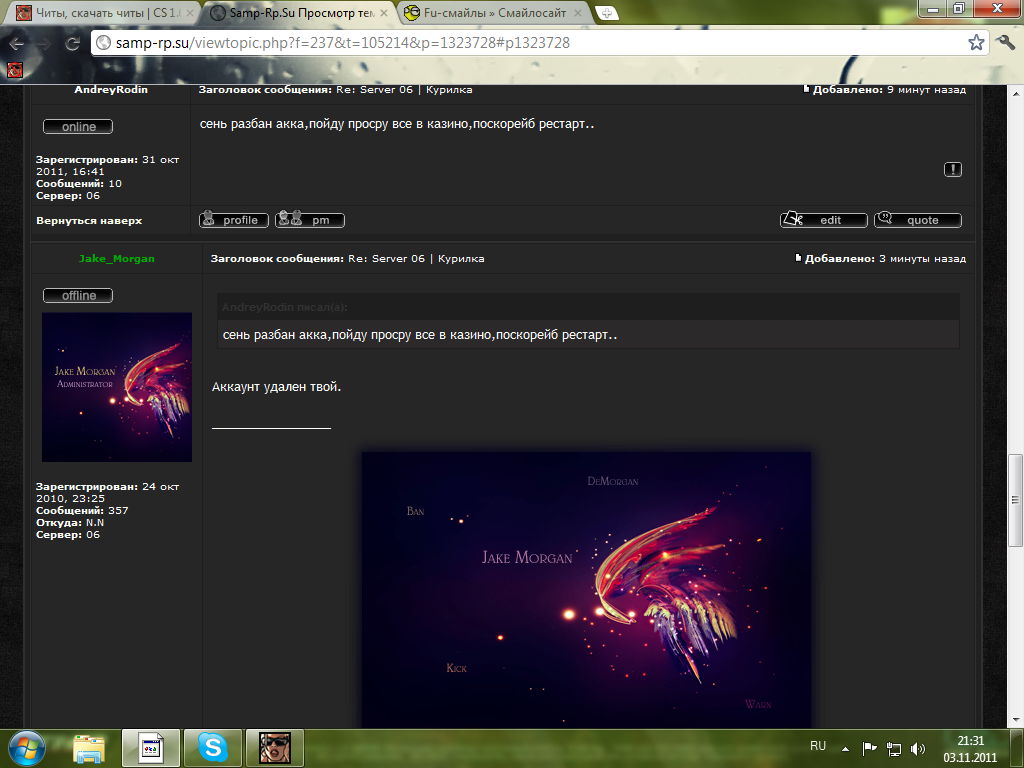Click the report post exclamation icon

click(952, 169)
